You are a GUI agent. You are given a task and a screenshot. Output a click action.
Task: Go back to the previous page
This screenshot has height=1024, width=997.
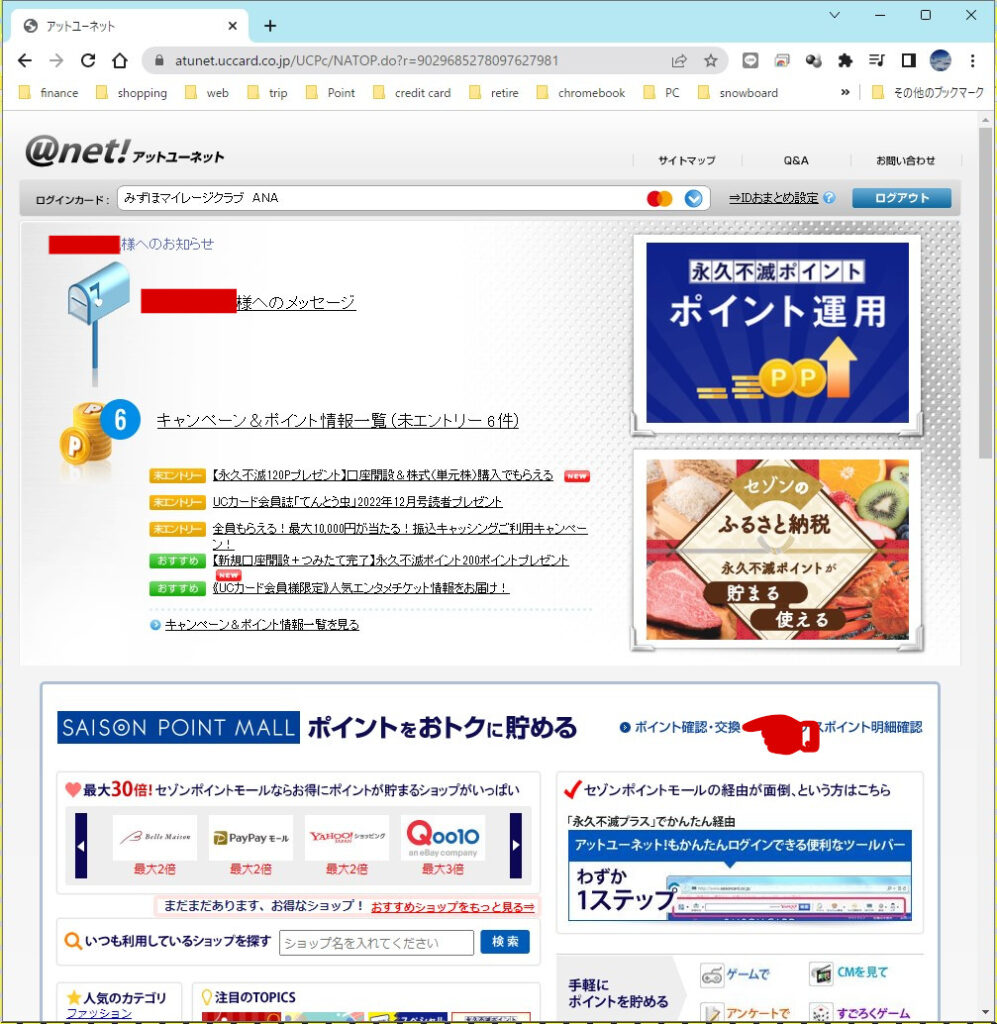25,61
